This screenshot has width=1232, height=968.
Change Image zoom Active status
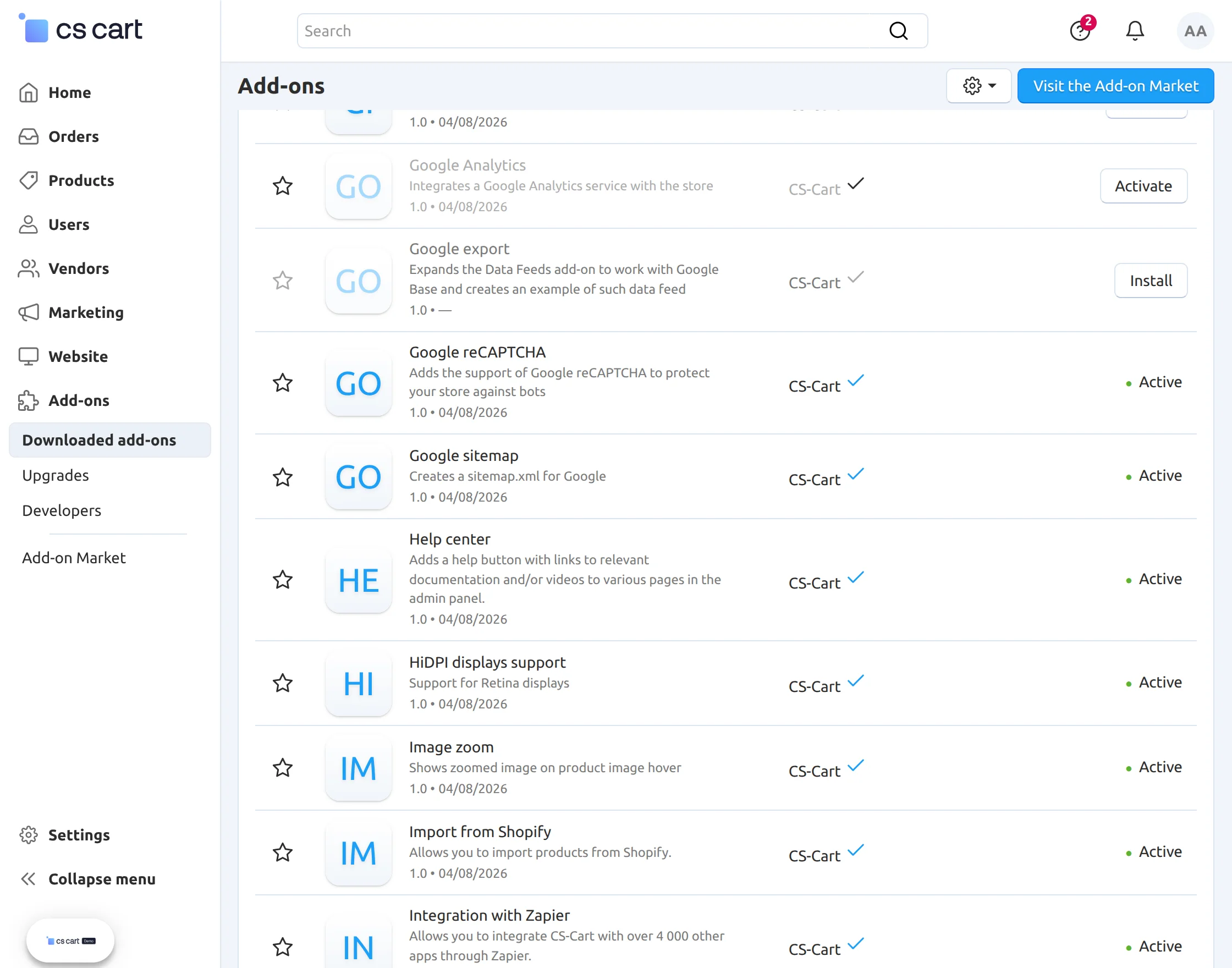pos(1154,767)
